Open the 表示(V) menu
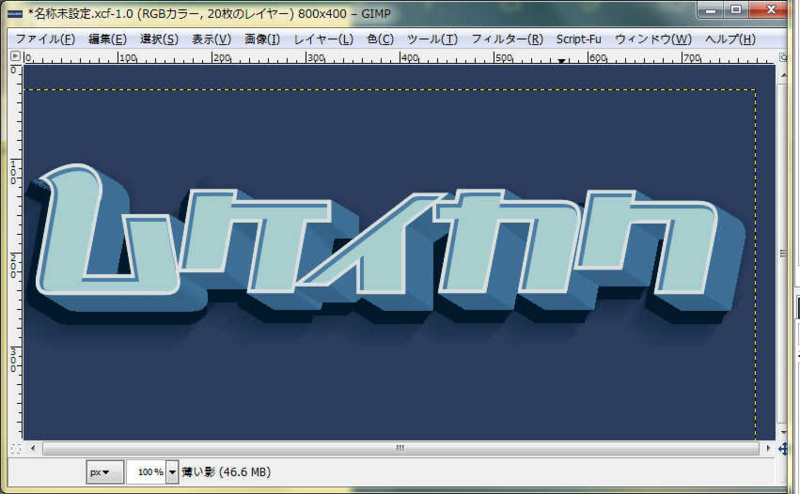 coord(211,39)
